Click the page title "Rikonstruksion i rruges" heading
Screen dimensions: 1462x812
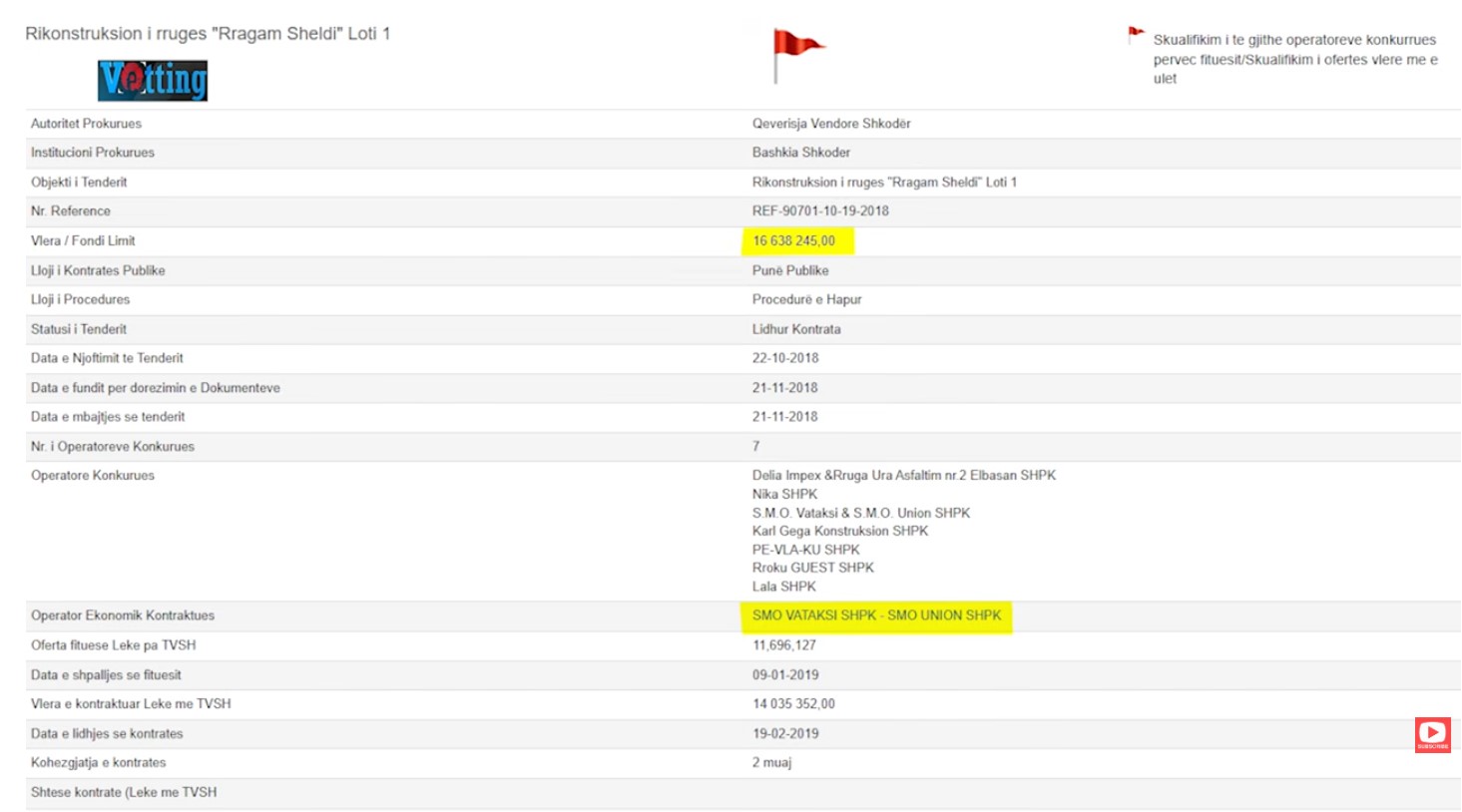pyautogui.click(x=208, y=34)
